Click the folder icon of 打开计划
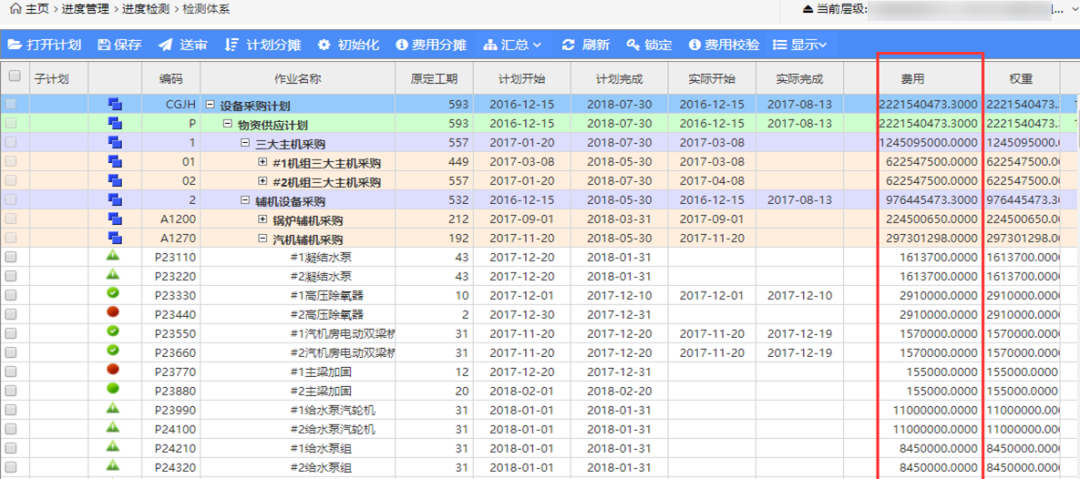 click(14, 45)
